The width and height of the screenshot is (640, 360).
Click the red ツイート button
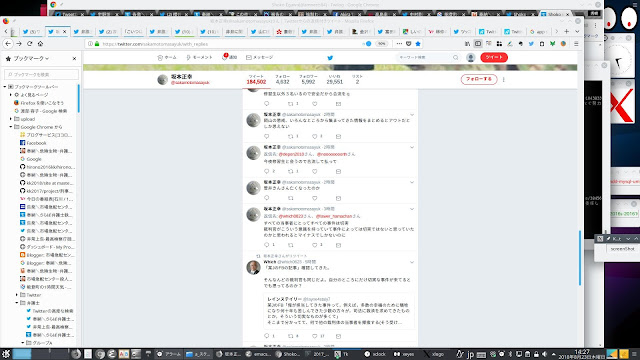click(494, 58)
